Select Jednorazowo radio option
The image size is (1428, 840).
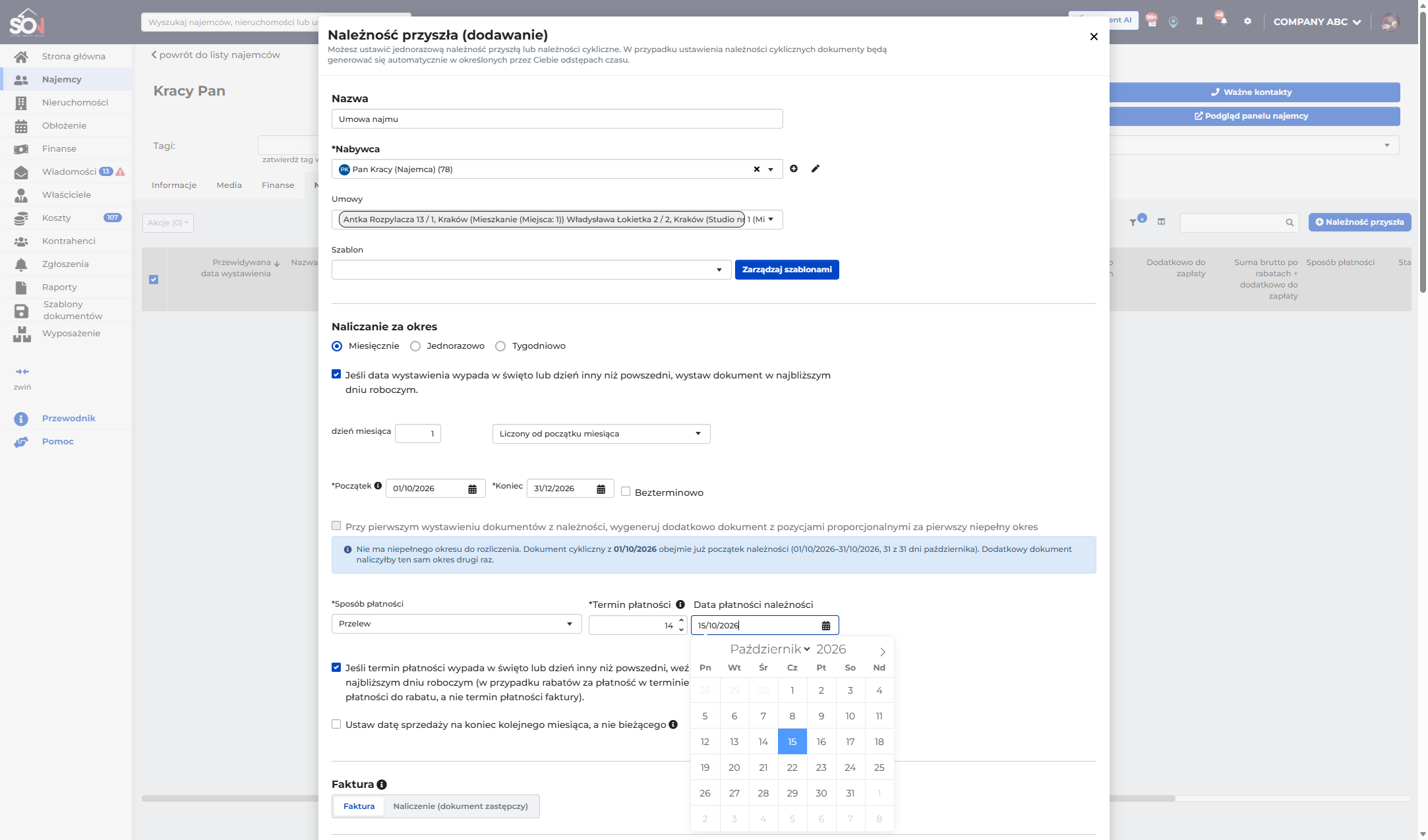(x=415, y=346)
